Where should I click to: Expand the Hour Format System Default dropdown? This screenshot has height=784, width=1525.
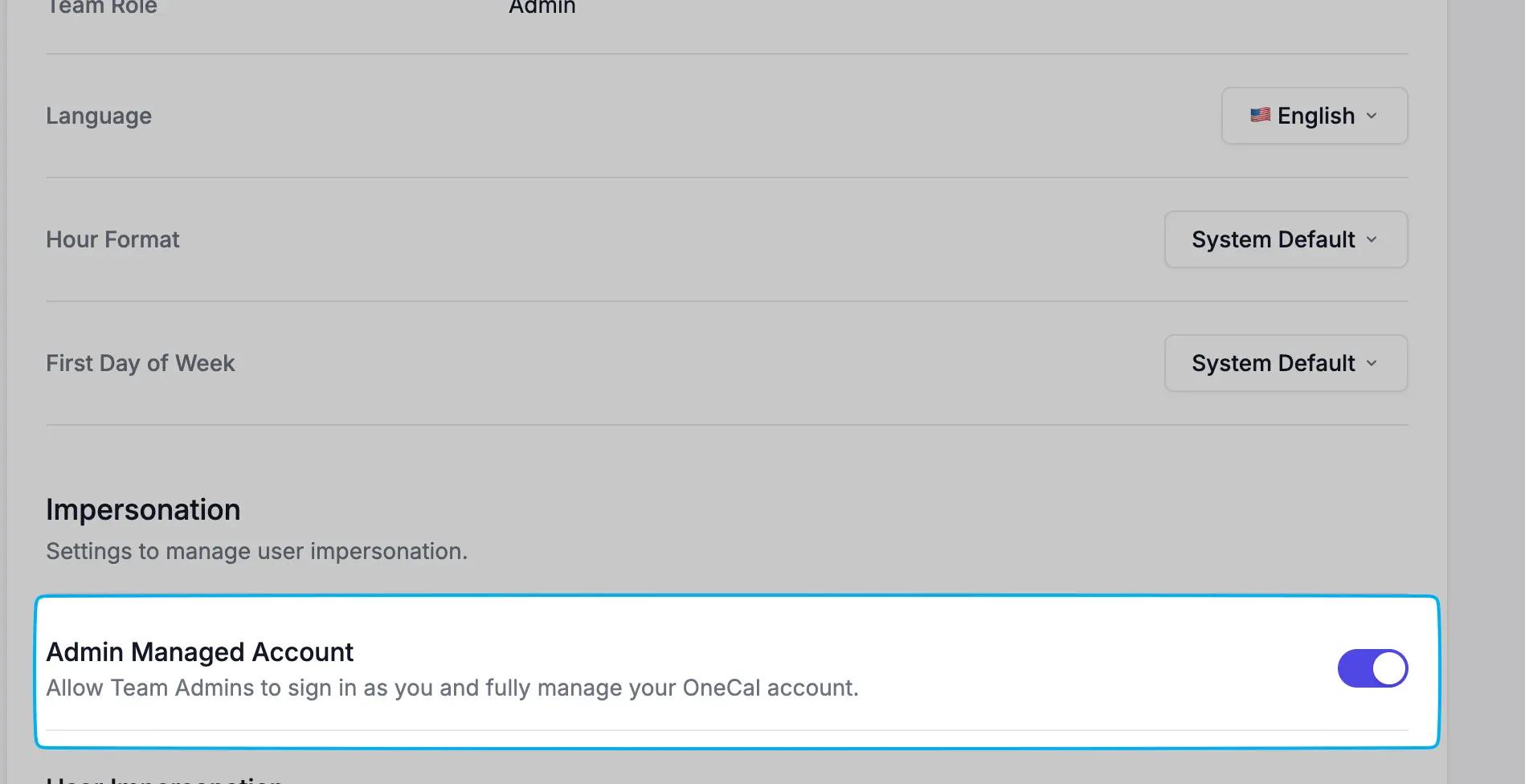1286,239
